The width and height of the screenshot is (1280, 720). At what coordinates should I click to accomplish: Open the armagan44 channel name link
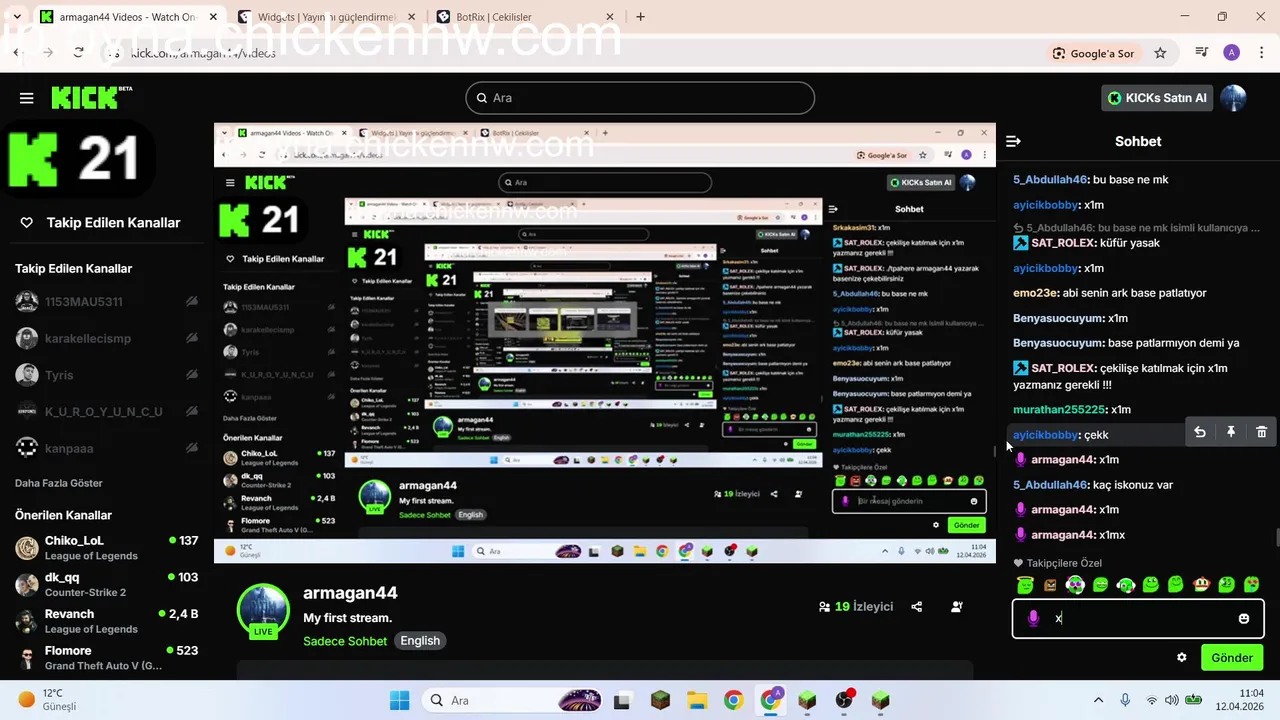[x=350, y=593]
